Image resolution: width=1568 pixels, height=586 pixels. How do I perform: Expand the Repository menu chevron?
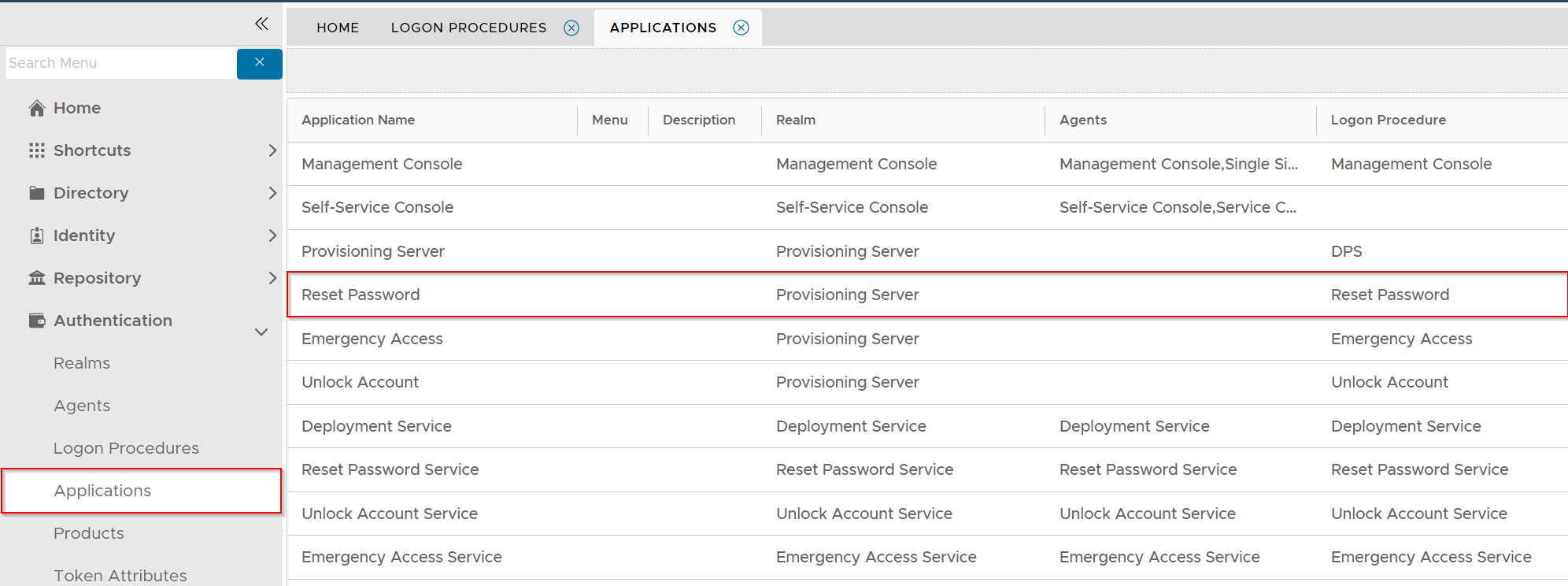pos(272,278)
